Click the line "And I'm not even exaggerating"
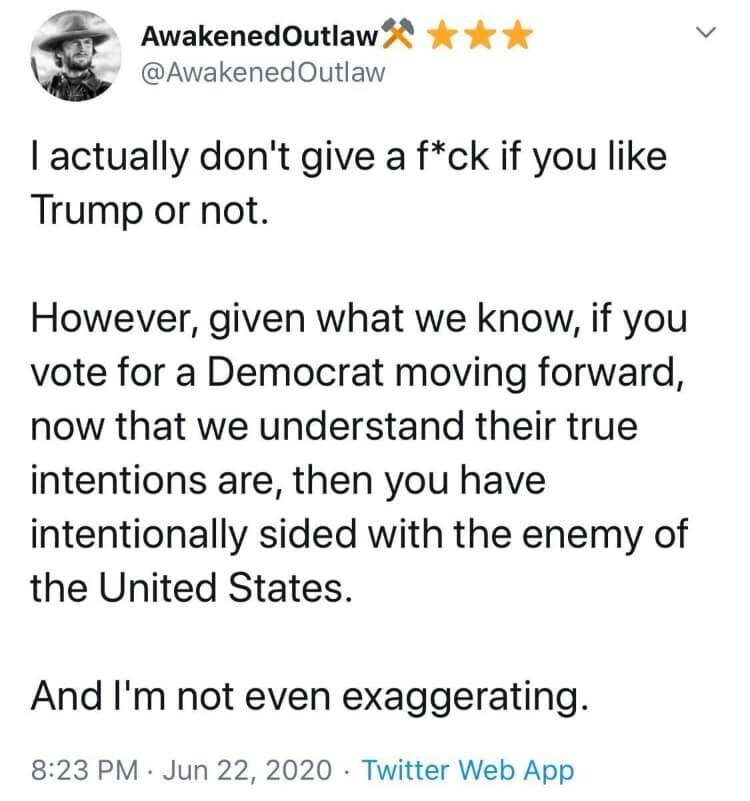Screen dimensions: 750x801 pos(306,695)
